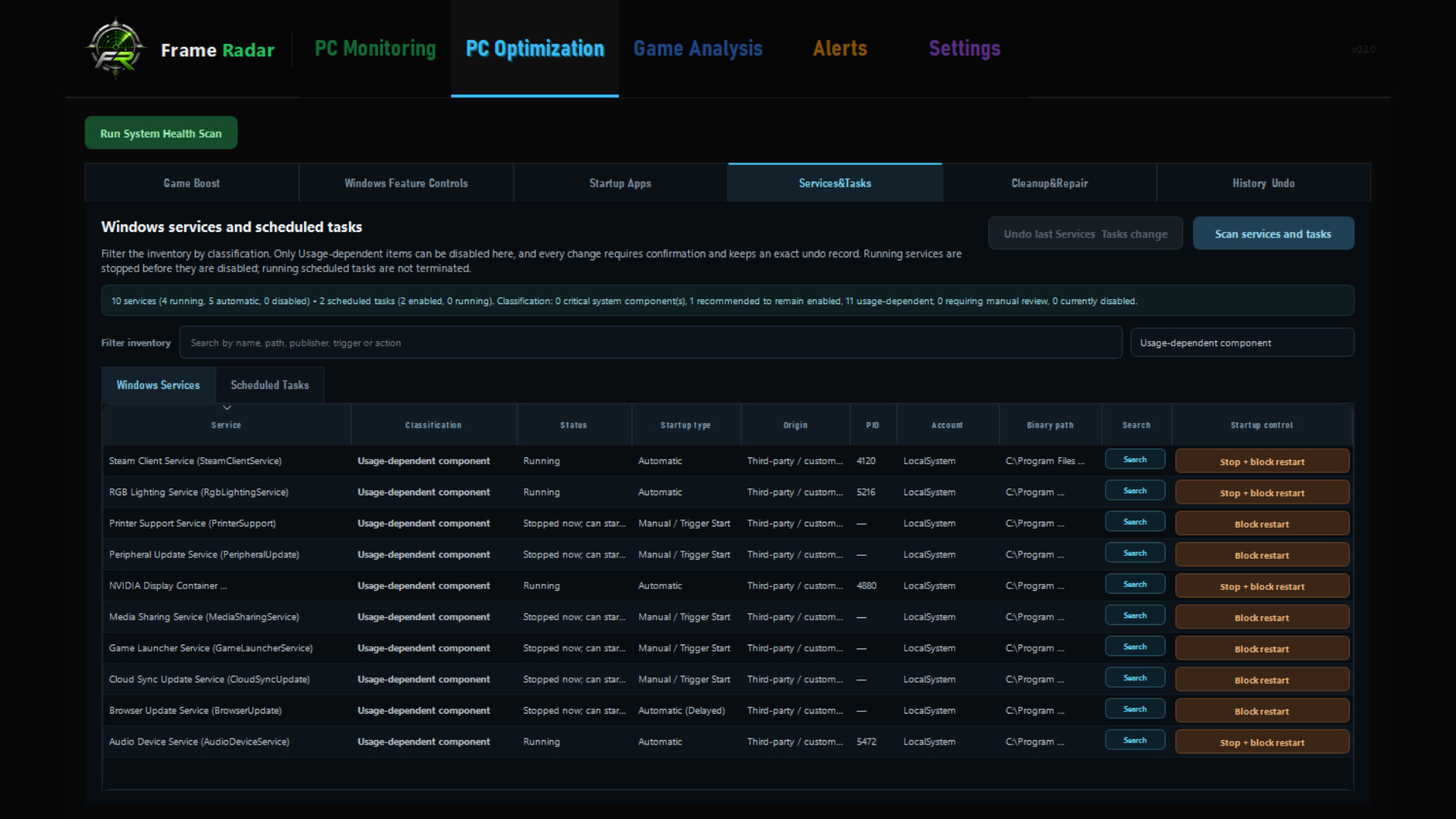Open the History Undo subtab
Viewport: 1456px width, 819px height.
1263,183
